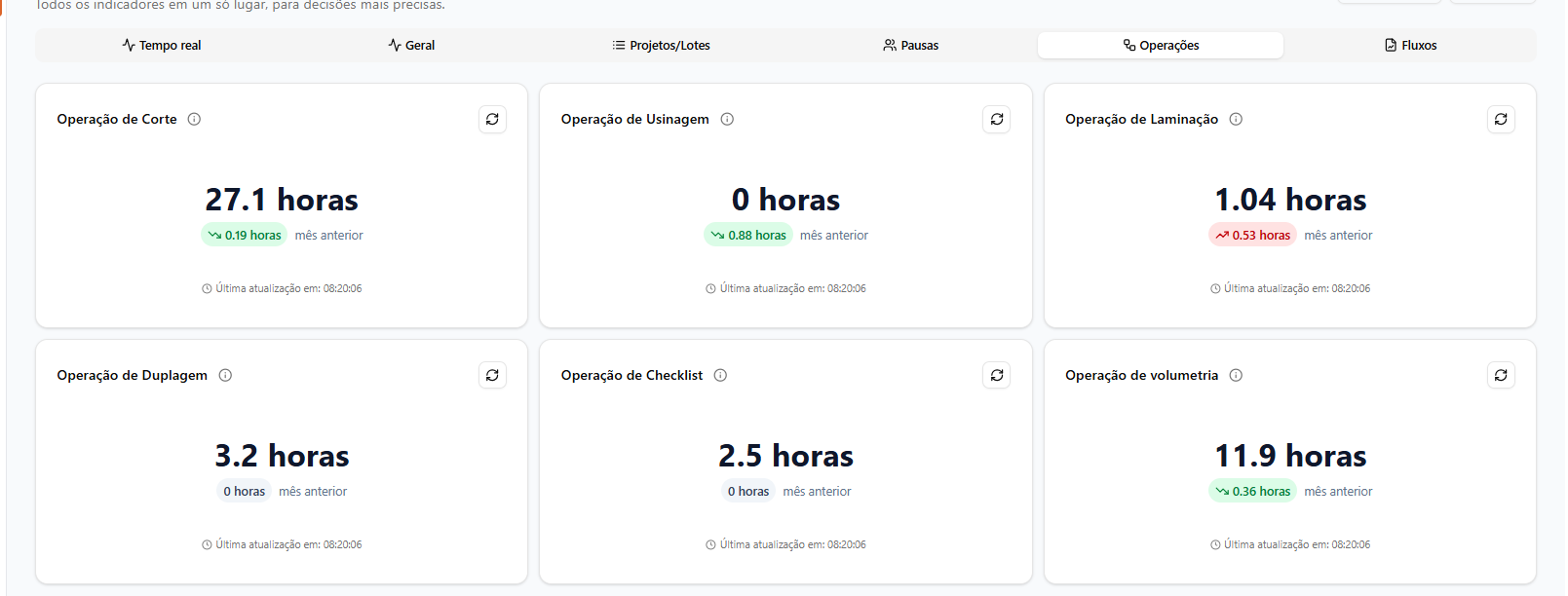Show info for Operação de Duplagem

pyautogui.click(x=225, y=375)
